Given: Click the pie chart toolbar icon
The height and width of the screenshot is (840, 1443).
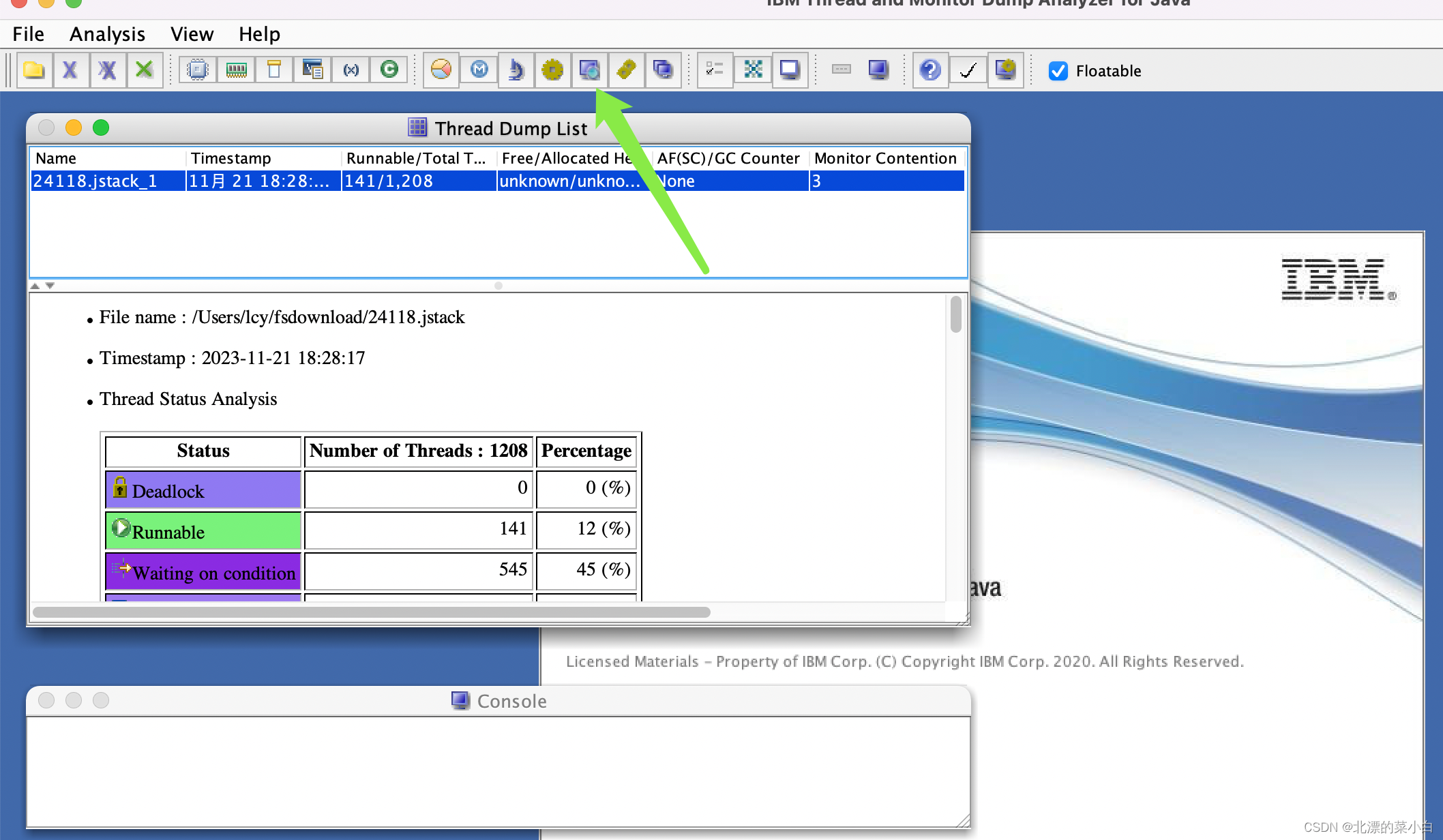Looking at the screenshot, I should coord(441,70).
